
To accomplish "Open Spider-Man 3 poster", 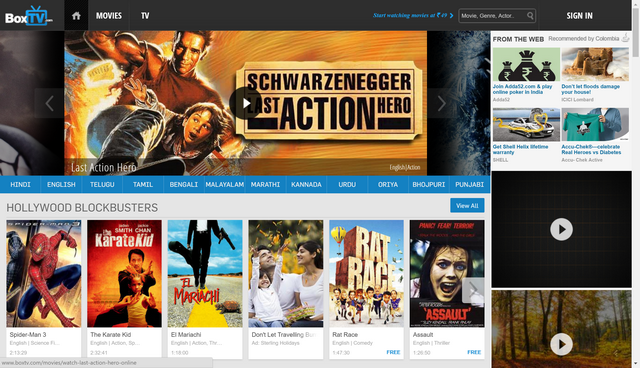I will point(44,273).
